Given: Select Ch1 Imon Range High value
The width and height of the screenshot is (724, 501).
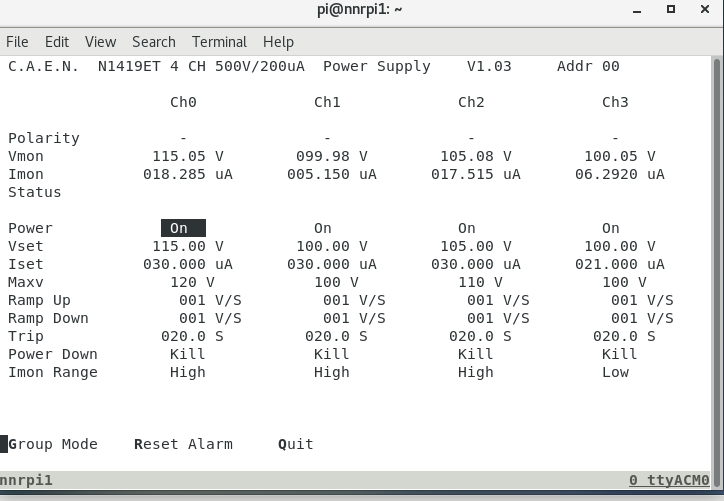Looking at the screenshot, I should pyautogui.click(x=331, y=372).
